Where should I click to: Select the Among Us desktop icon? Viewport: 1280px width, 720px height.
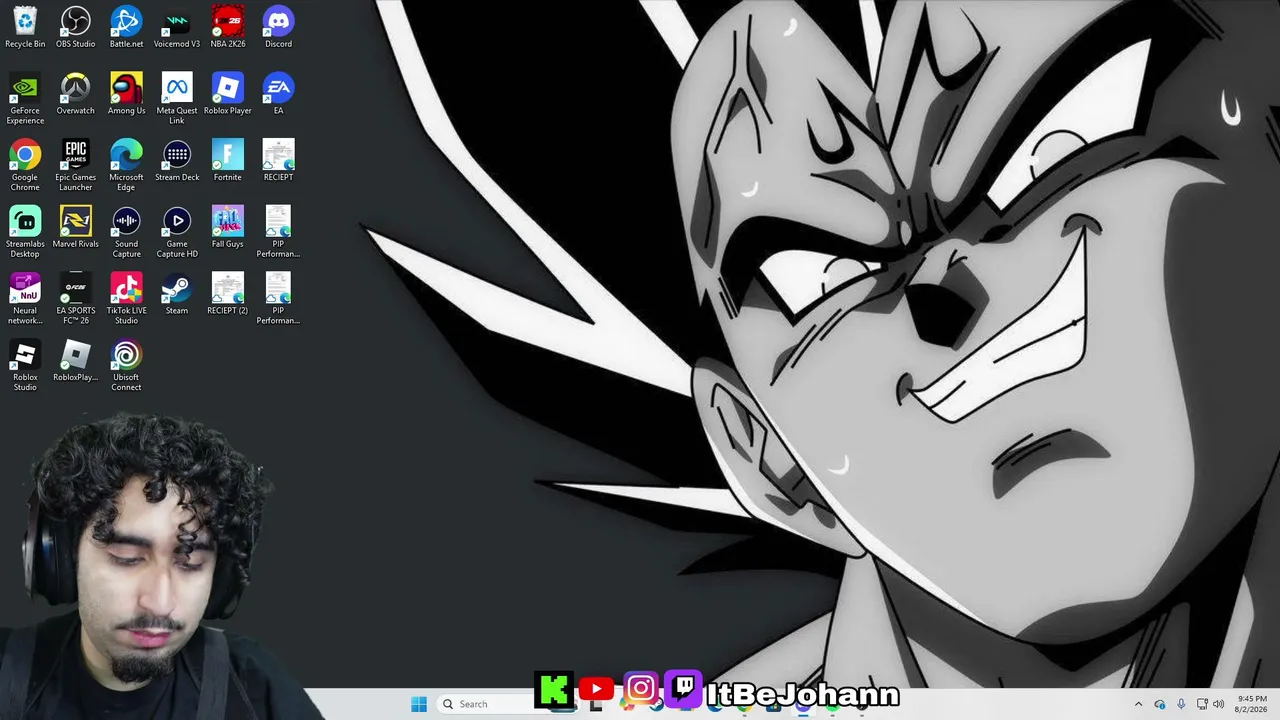(x=126, y=94)
